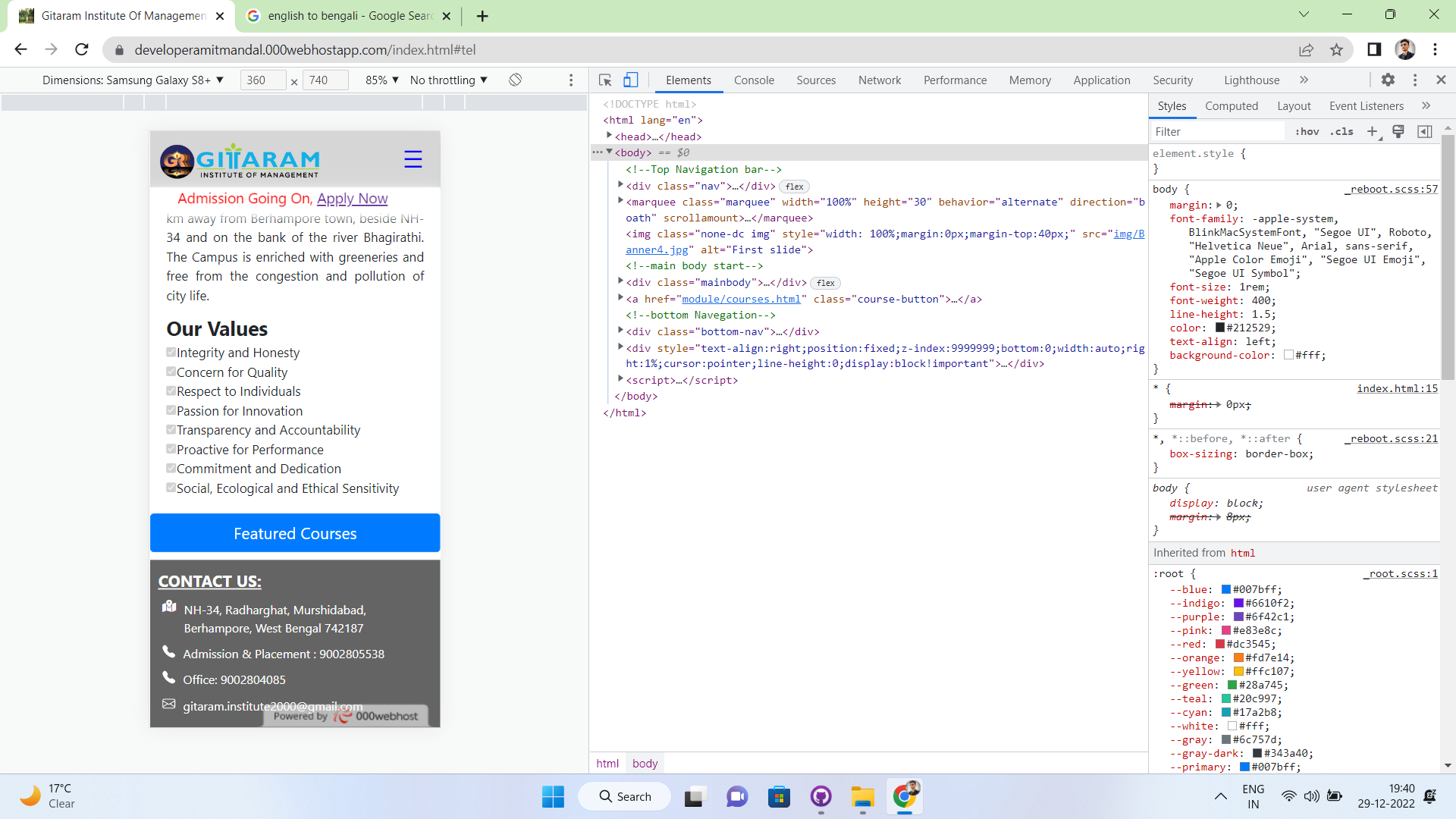Click the viewport width field showing 360
This screenshot has width=1456, height=819.
262,80
